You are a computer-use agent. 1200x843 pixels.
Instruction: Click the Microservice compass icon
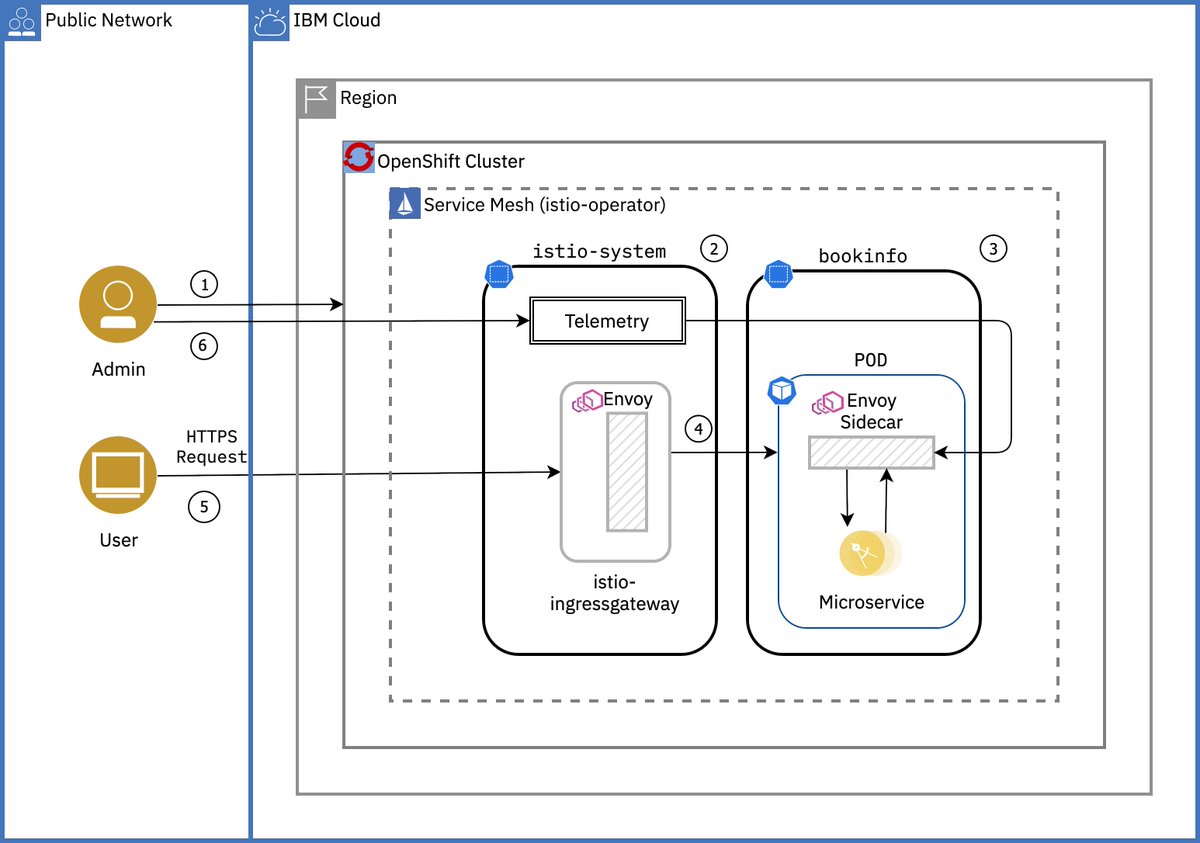(x=862, y=551)
